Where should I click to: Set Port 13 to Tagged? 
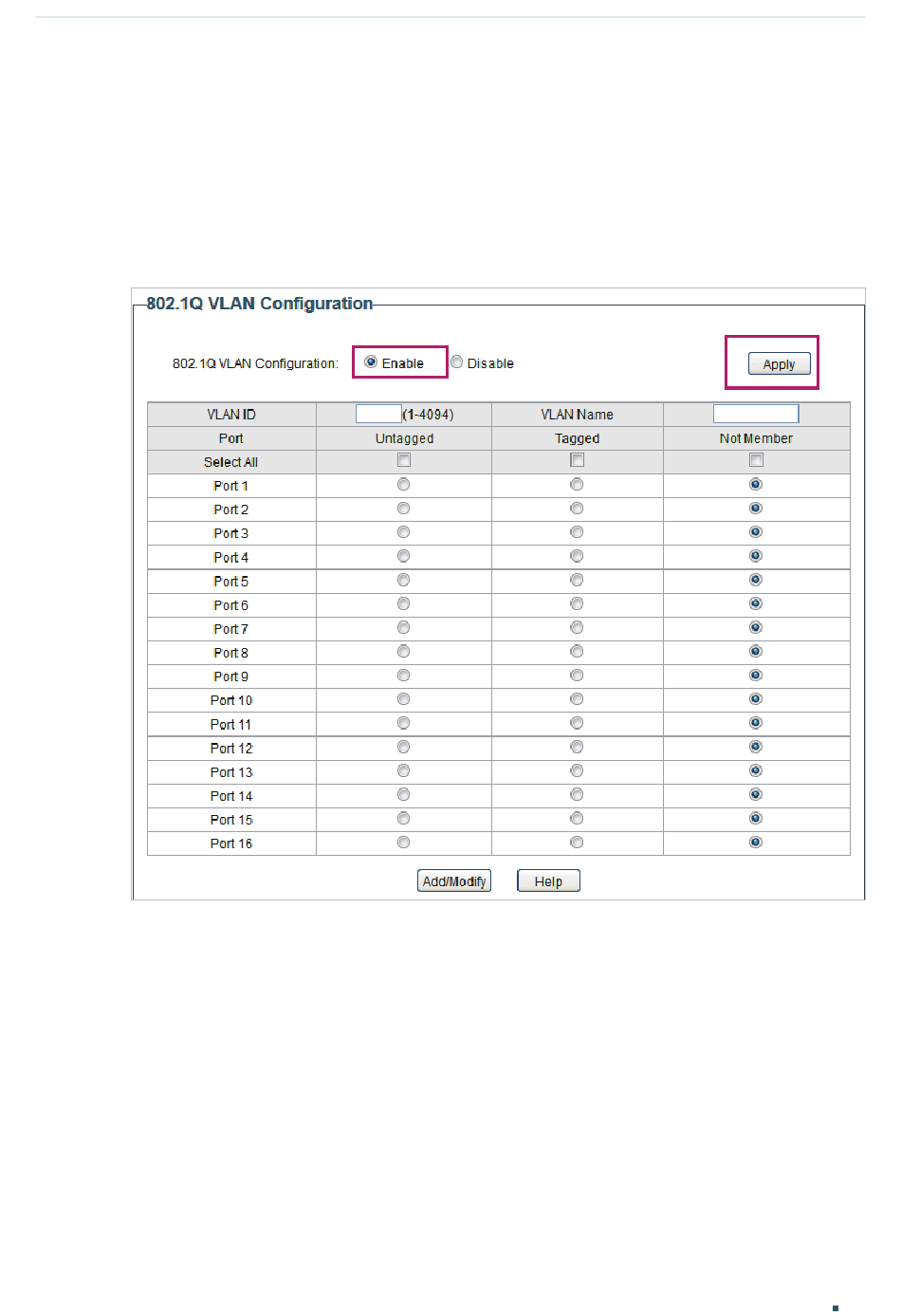pos(577,770)
